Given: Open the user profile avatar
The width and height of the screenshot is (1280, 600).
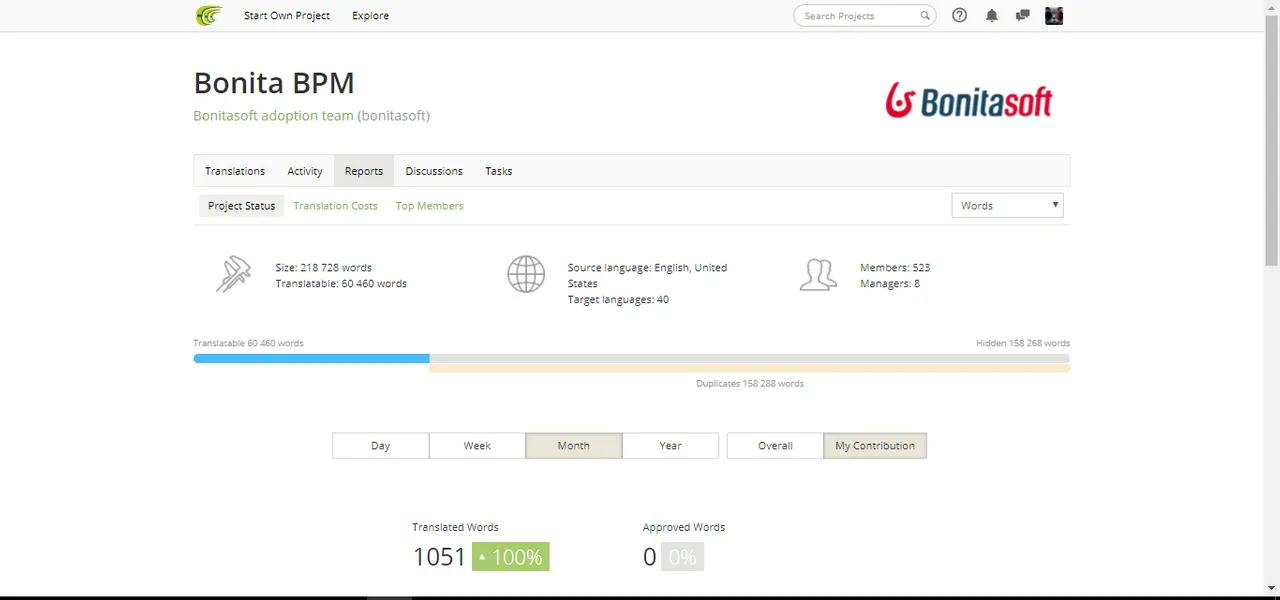Looking at the screenshot, I should 1054,15.
